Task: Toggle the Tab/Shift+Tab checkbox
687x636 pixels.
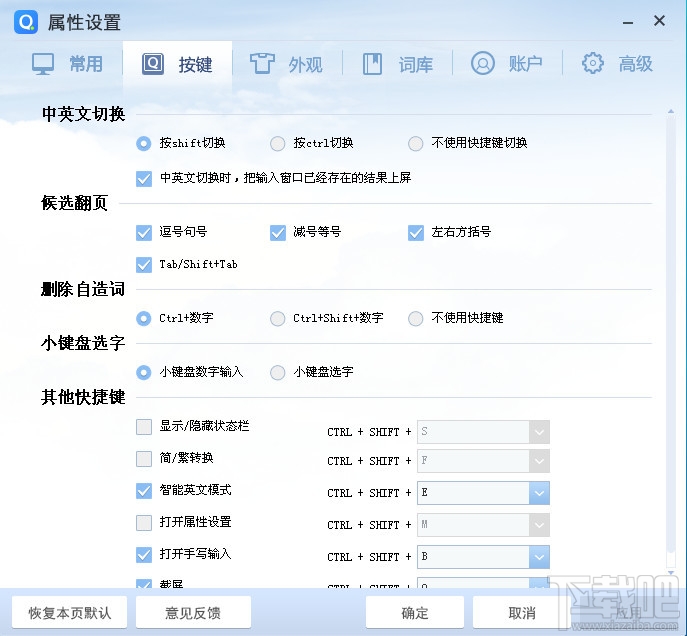Action: pyautogui.click(x=144, y=265)
